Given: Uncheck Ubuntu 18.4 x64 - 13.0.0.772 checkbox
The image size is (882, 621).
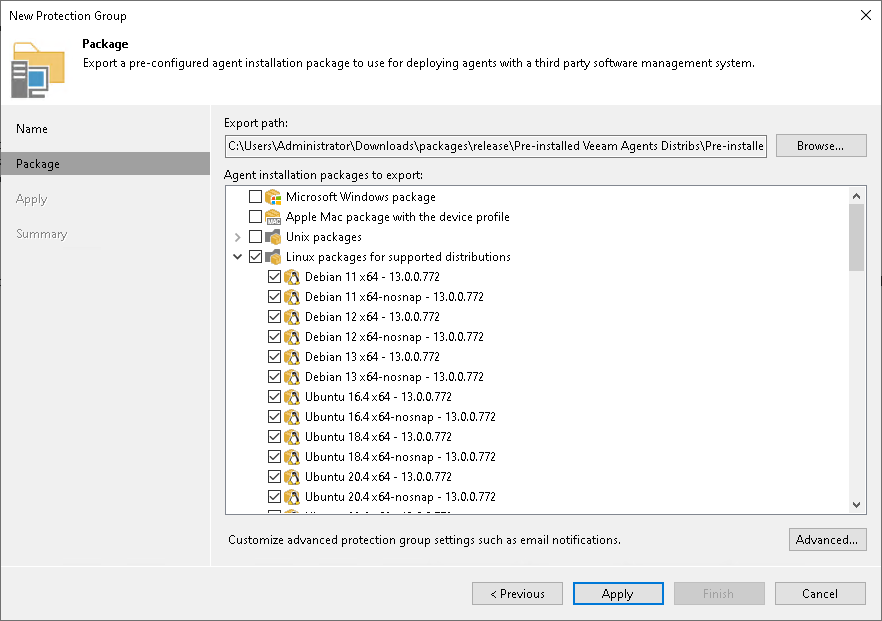Looking at the screenshot, I should (274, 436).
